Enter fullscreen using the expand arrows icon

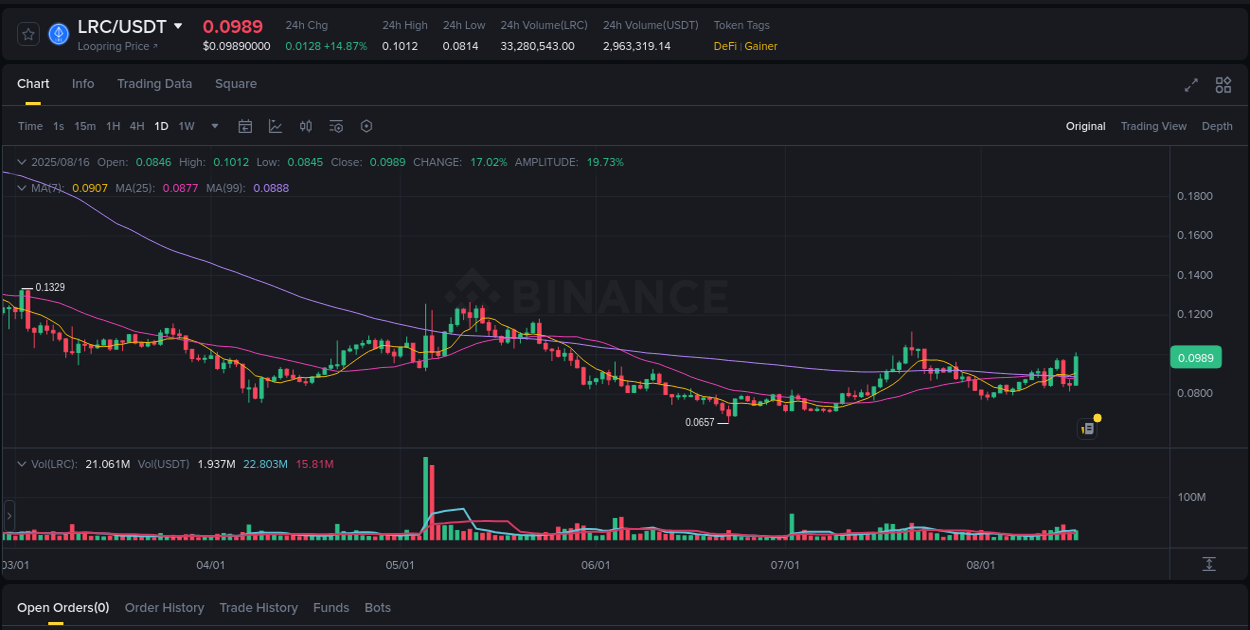pyautogui.click(x=1191, y=85)
